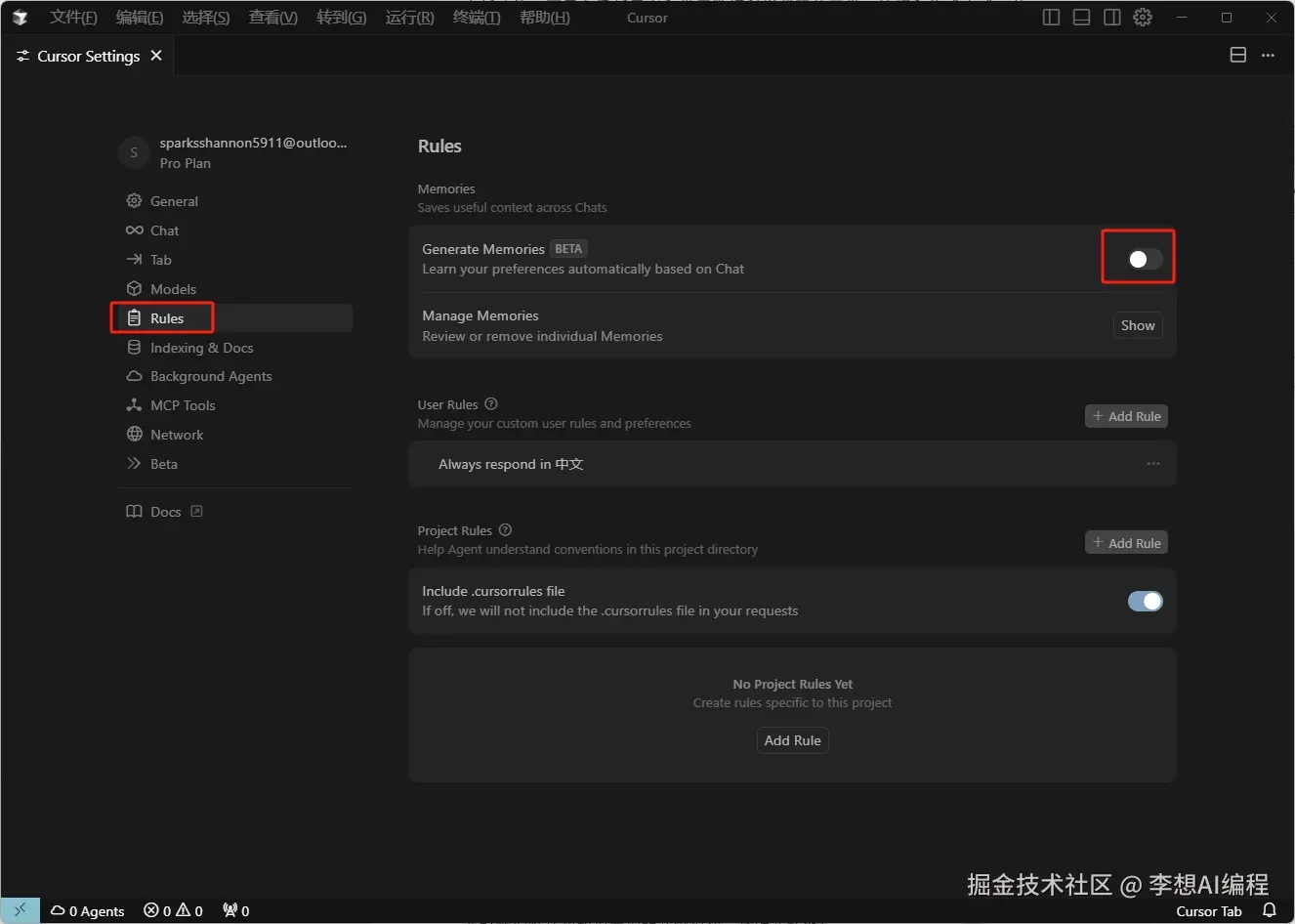Add a new Project Rule
Screen dimensions: 1295x924
pyautogui.click(x=1126, y=542)
